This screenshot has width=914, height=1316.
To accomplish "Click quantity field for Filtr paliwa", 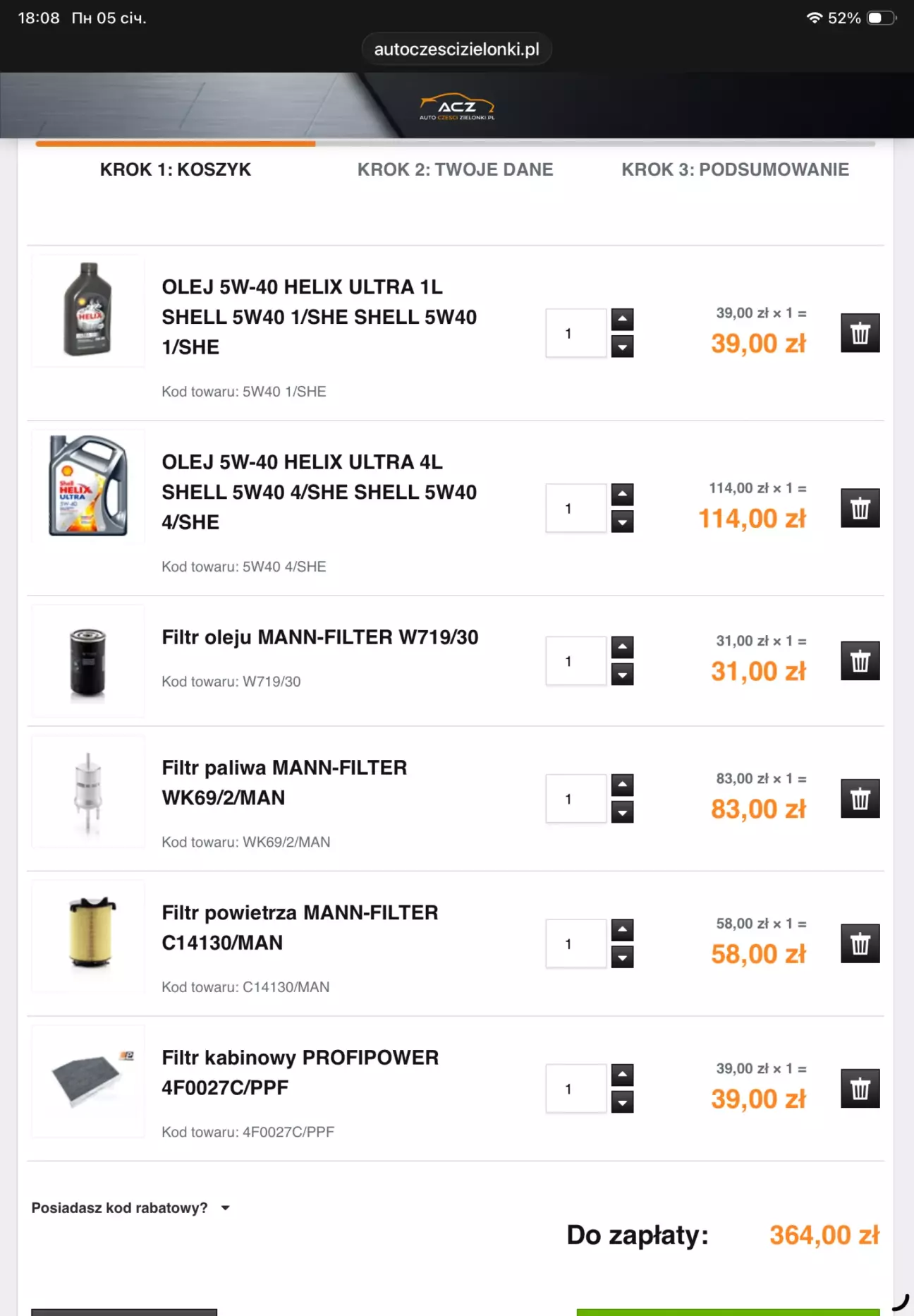I will (575, 799).
